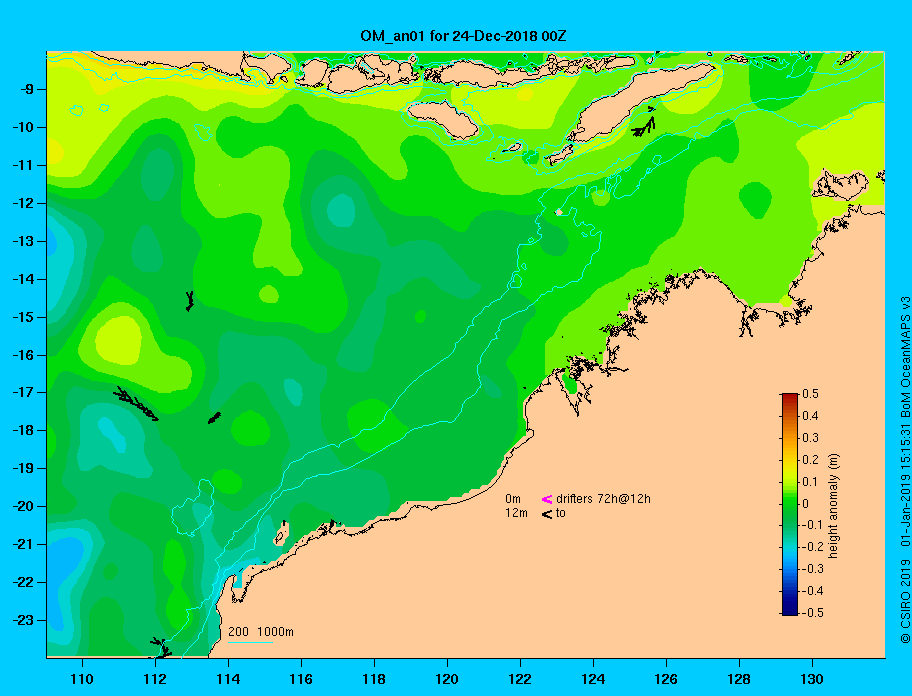Click the drifter track near 113E 14.5S
The height and width of the screenshot is (696, 912).
[x=189, y=301]
